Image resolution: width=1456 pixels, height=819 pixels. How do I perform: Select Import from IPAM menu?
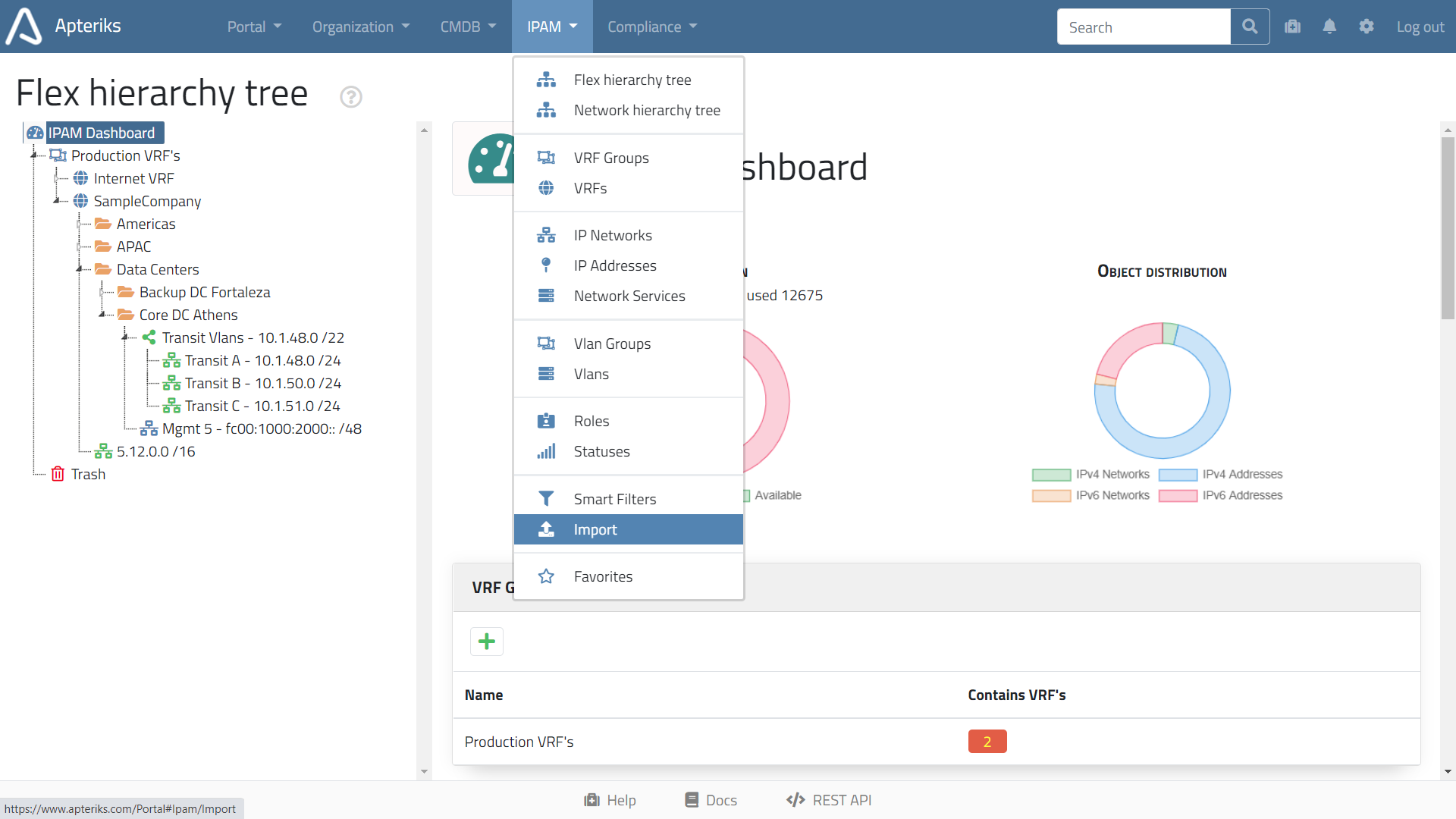pos(595,529)
